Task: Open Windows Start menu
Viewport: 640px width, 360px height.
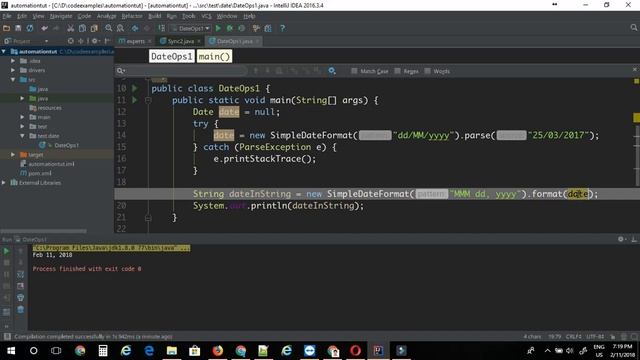Action: 11,351
